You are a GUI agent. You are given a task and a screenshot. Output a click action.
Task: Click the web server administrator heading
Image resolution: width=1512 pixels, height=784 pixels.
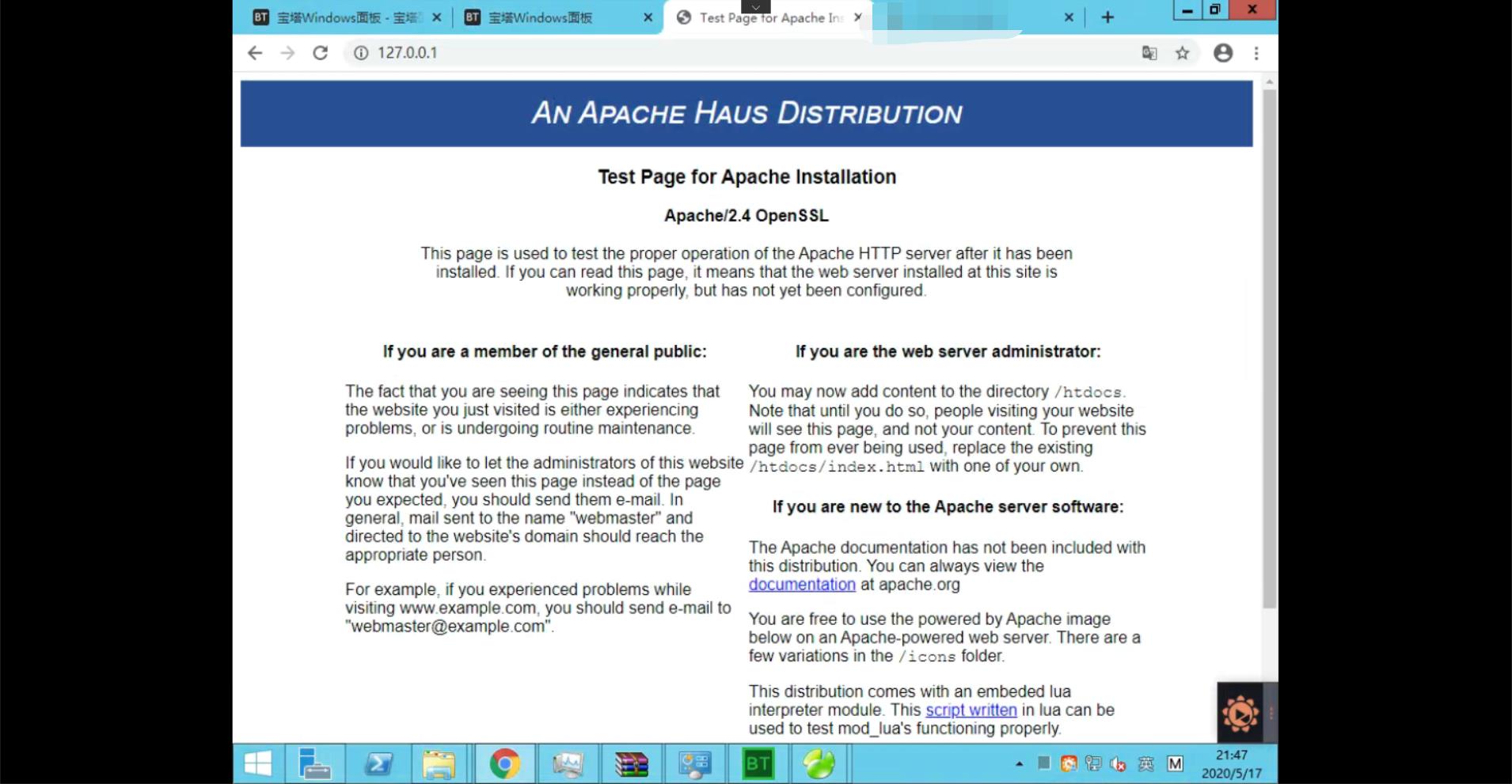948,351
